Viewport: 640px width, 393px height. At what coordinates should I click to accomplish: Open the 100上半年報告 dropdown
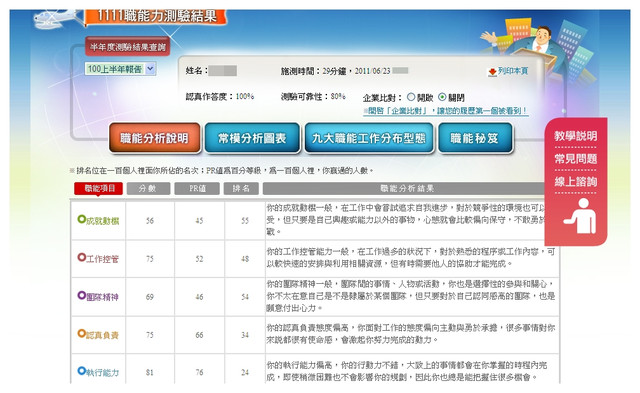click(120, 69)
